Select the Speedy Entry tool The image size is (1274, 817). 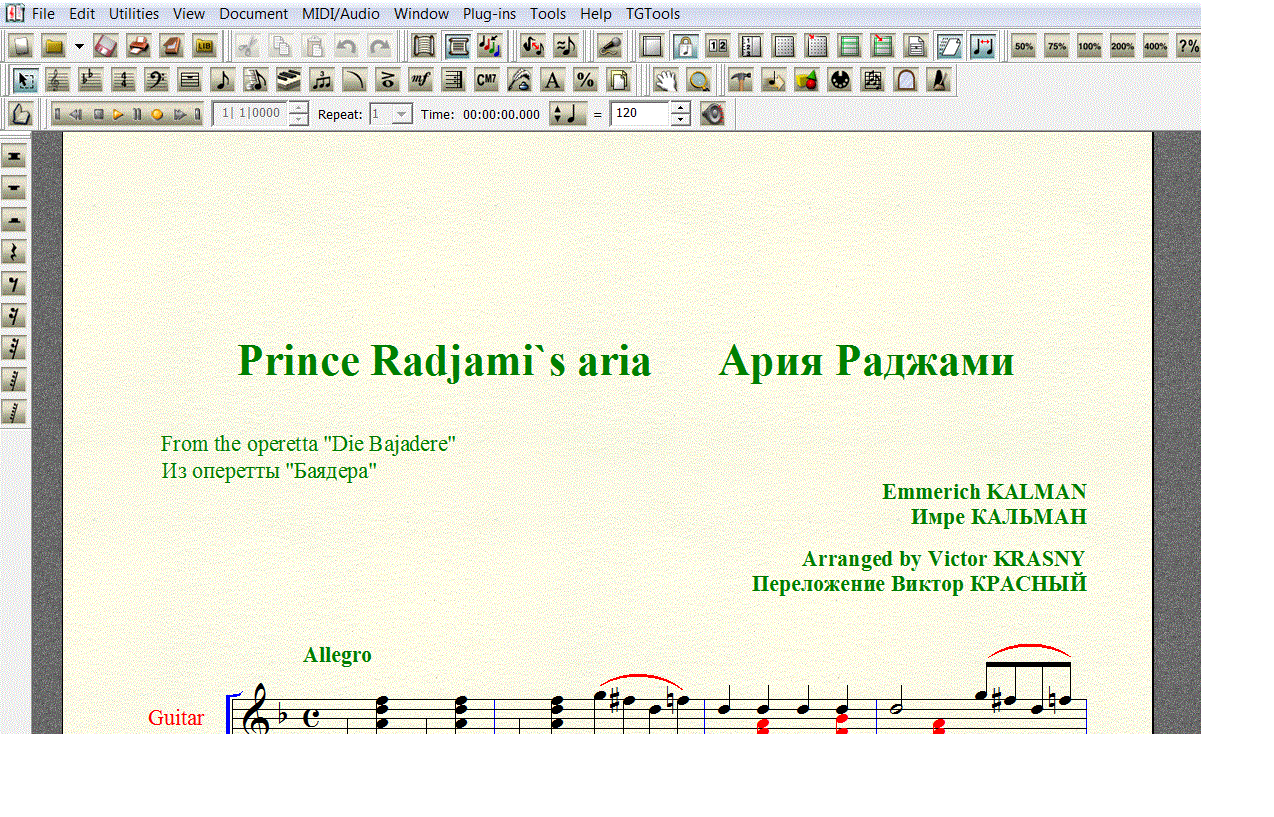coord(255,80)
